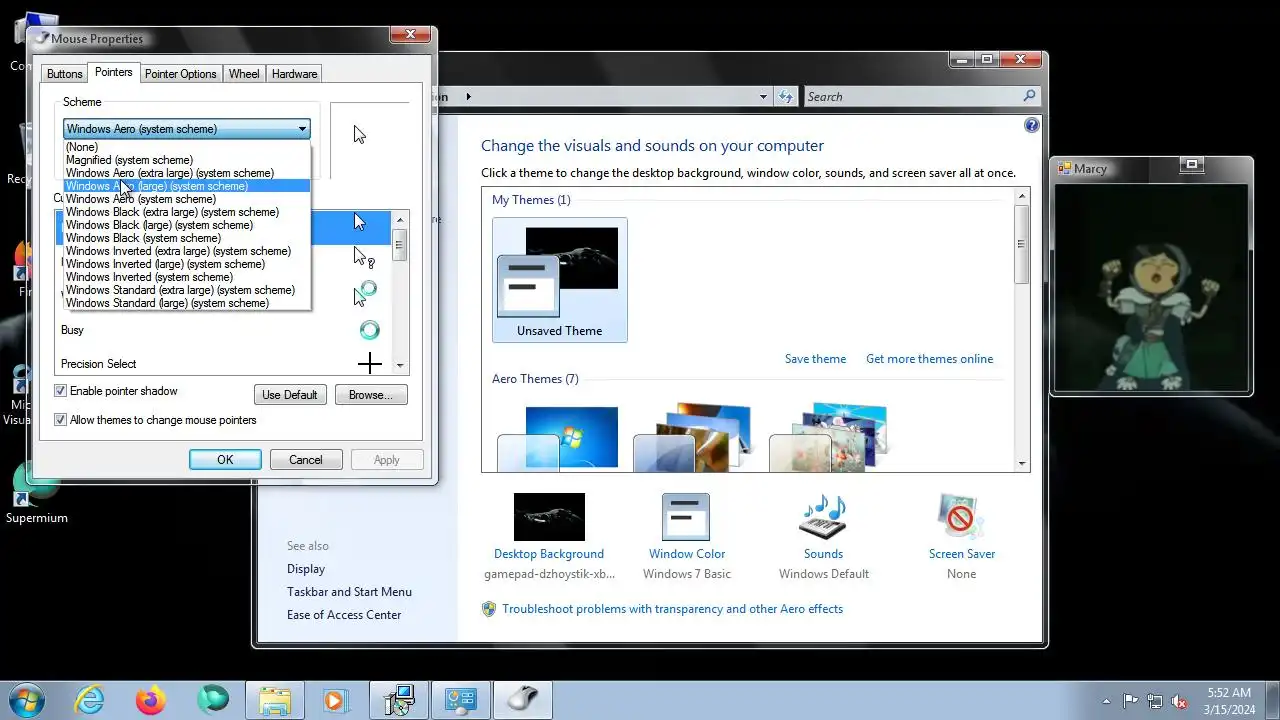Click the Use Default button
The height and width of the screenshot is (720, 1280).
pos(290,395)
